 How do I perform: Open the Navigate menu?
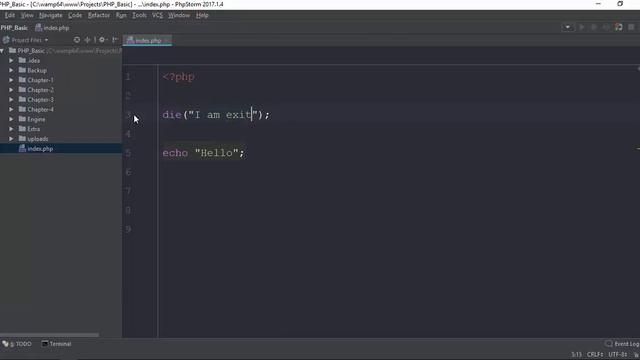(x=51, y=15)
